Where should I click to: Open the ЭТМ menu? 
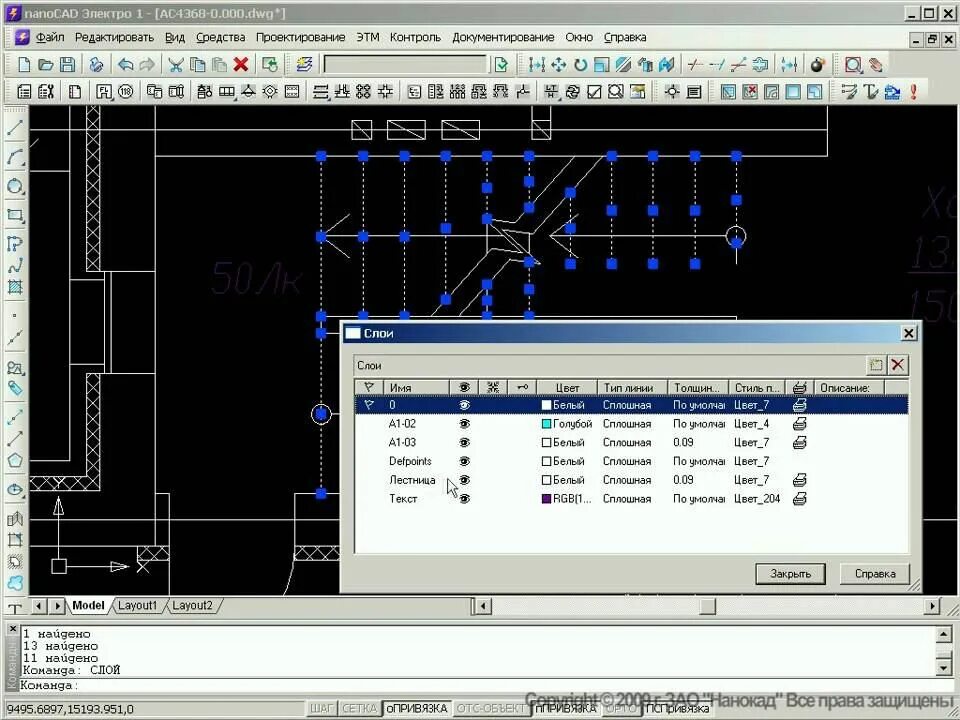(x=368, y=37)
